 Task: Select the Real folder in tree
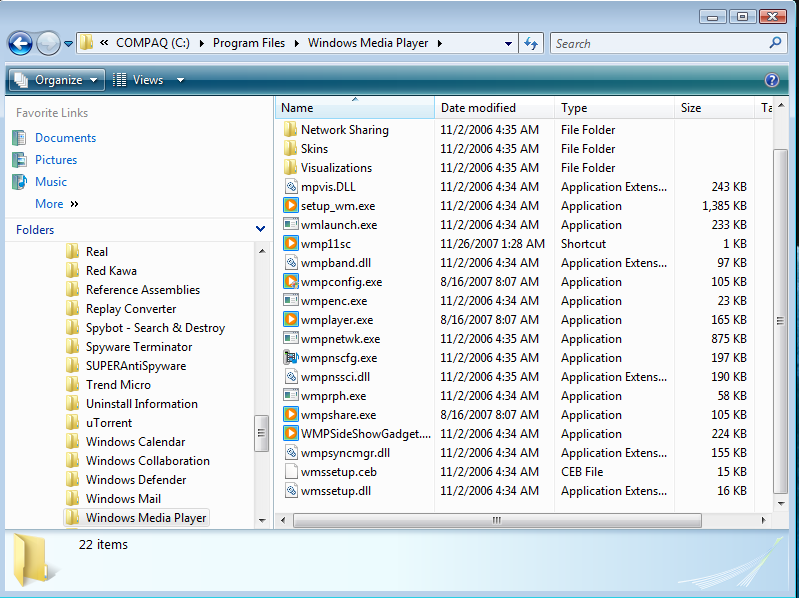[97, 252]
